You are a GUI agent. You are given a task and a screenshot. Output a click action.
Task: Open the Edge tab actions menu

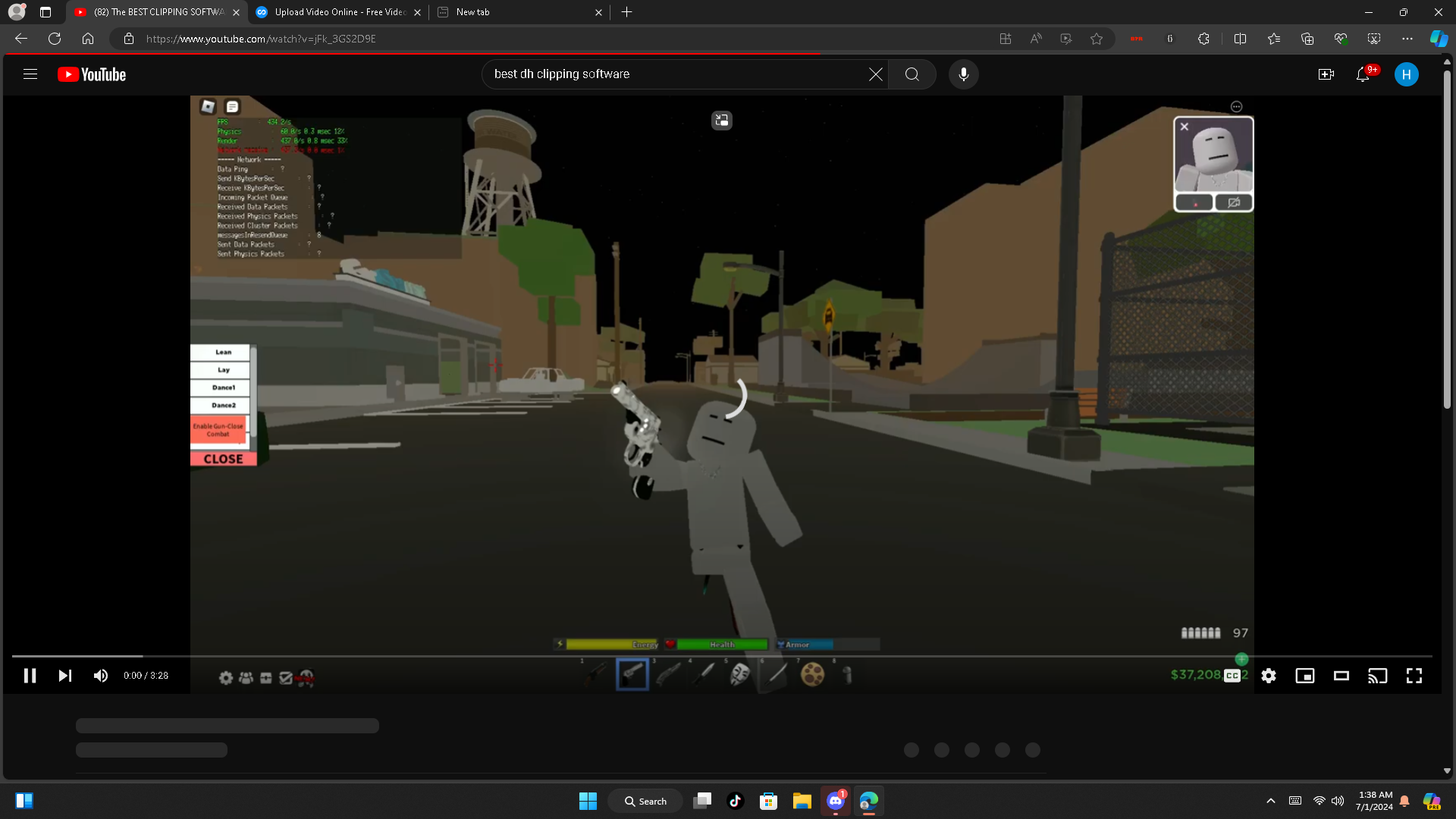[45, 12]
